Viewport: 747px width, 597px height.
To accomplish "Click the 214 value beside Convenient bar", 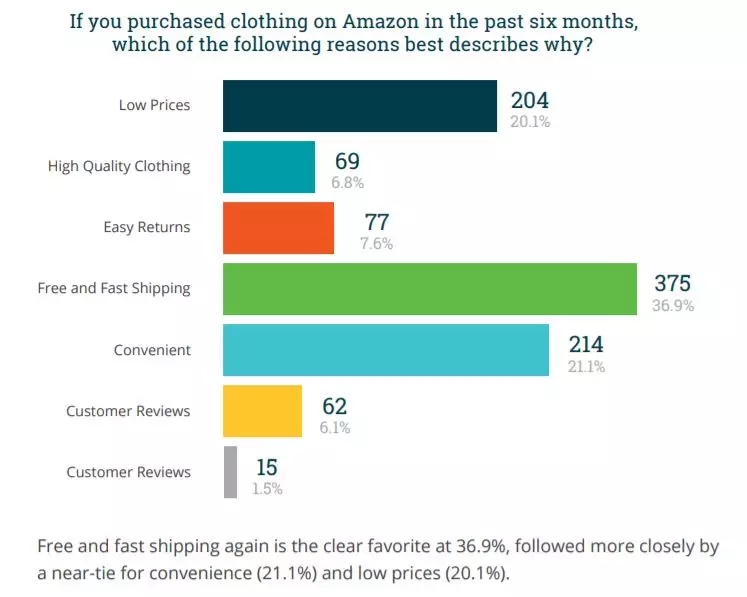I will [x=586, y=344].
